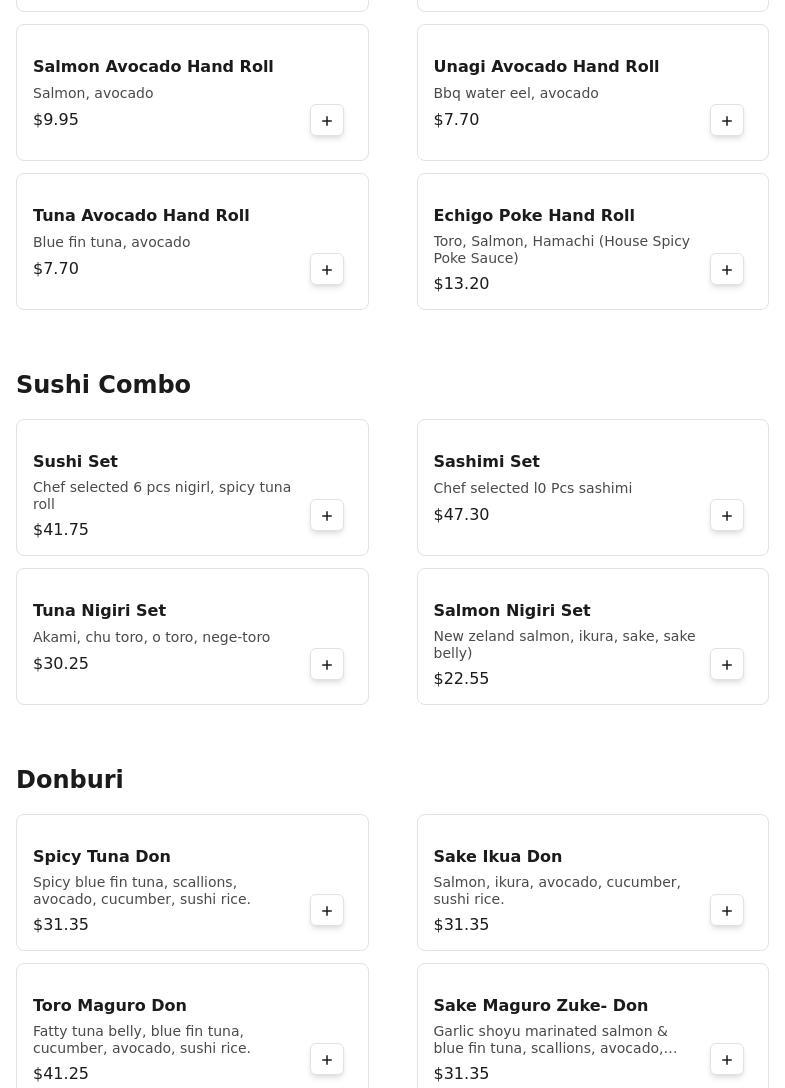Open Spicy Tuna Don item name
The height and width of the screenshot is (1088, 785).
[x=101, y=856]
